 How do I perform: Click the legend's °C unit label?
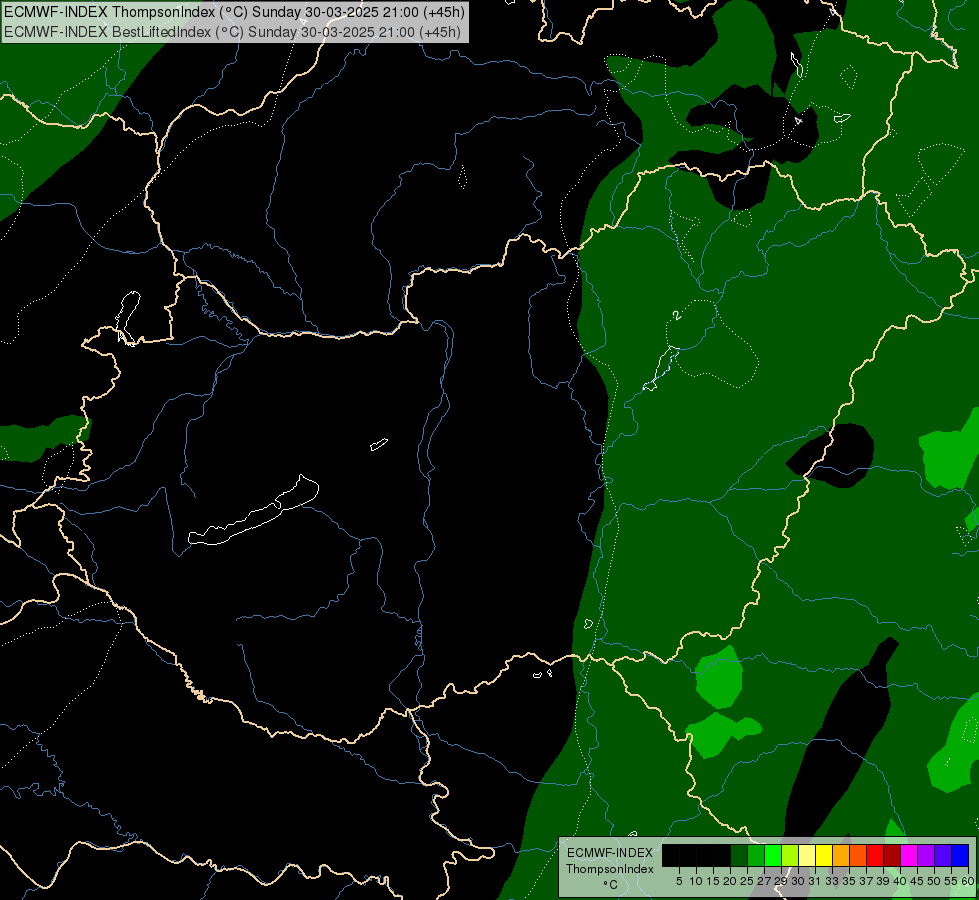(x=610, y=885)
